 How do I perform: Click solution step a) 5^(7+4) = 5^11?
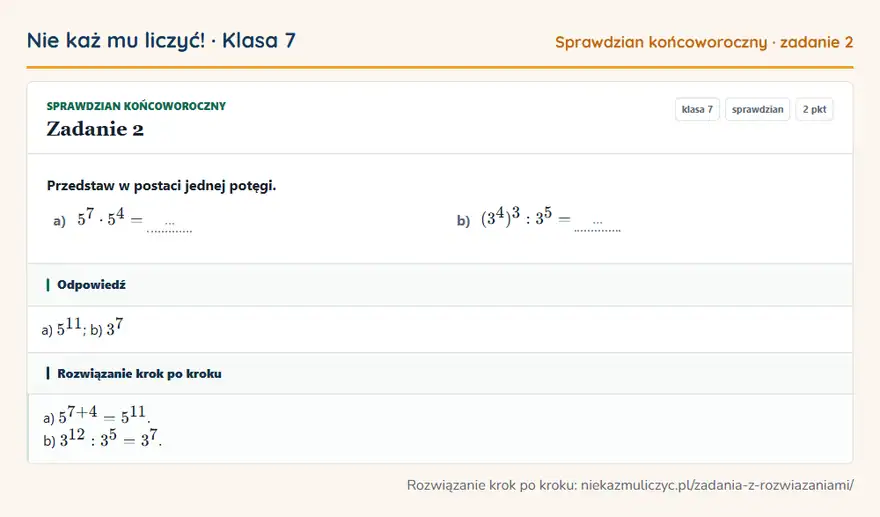(97, 415)
